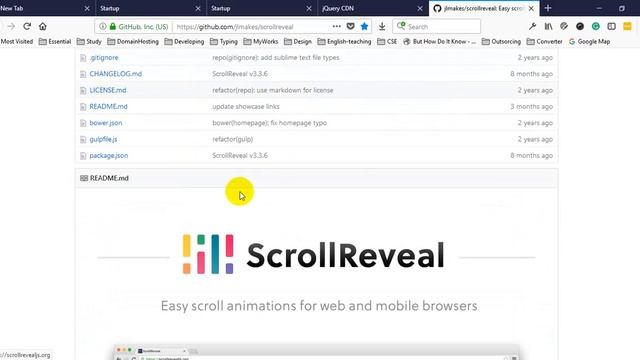
Task: Click ScrollReveal v3.3.6 on package.json row
Action: click(x=240, y=156)
